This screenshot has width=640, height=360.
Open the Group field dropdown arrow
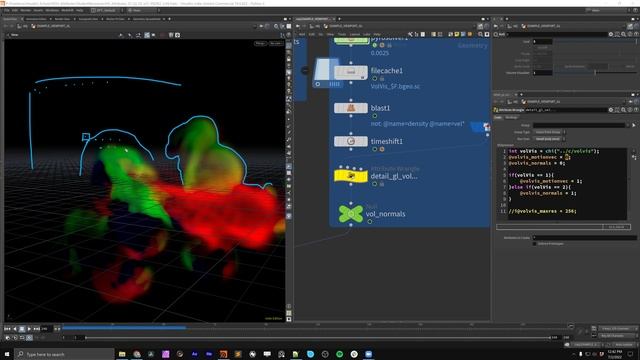(628, 125)
